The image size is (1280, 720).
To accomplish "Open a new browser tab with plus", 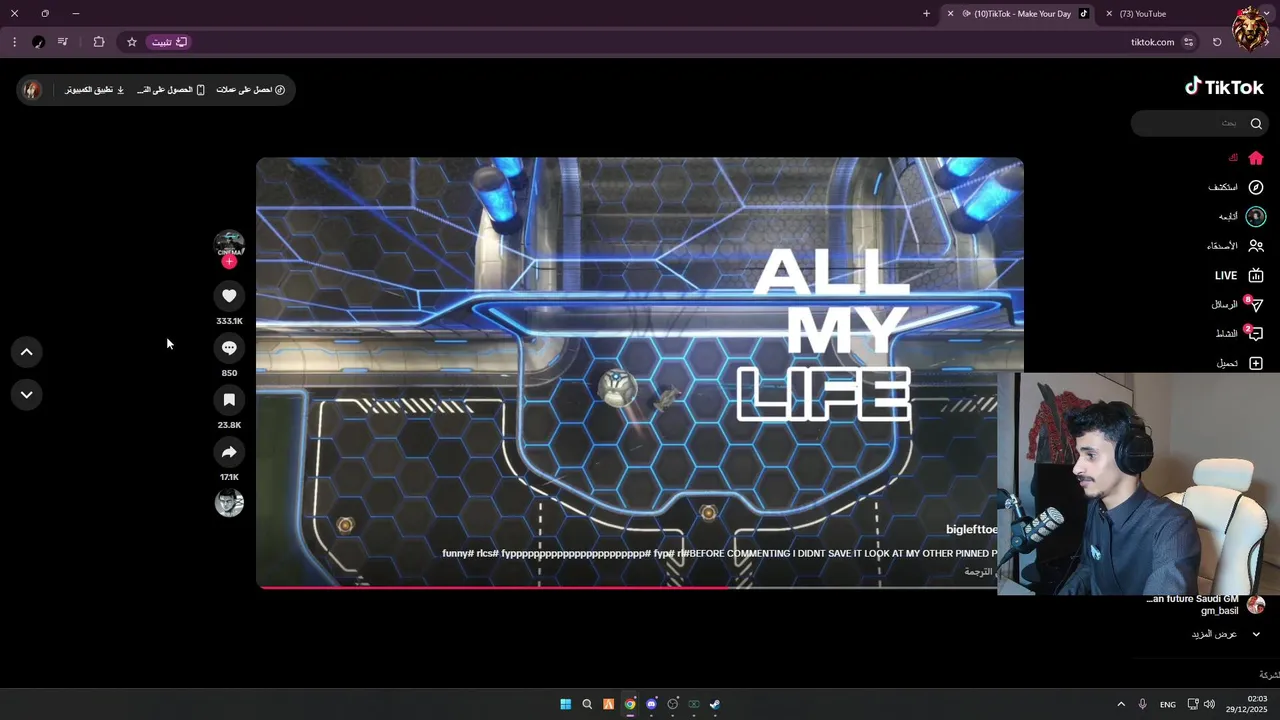I will tap(926, 14).
